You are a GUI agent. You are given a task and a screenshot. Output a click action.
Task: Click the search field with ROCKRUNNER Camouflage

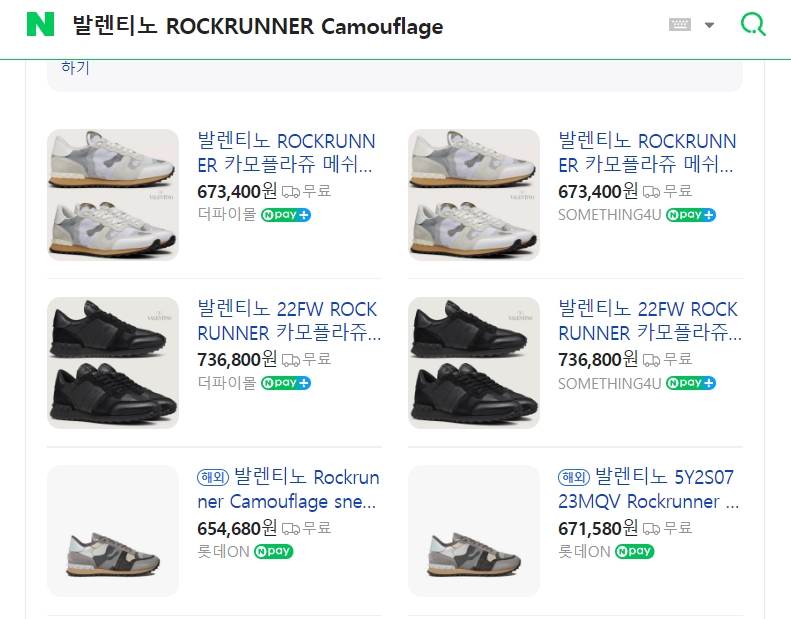click(x=300, y=26)
